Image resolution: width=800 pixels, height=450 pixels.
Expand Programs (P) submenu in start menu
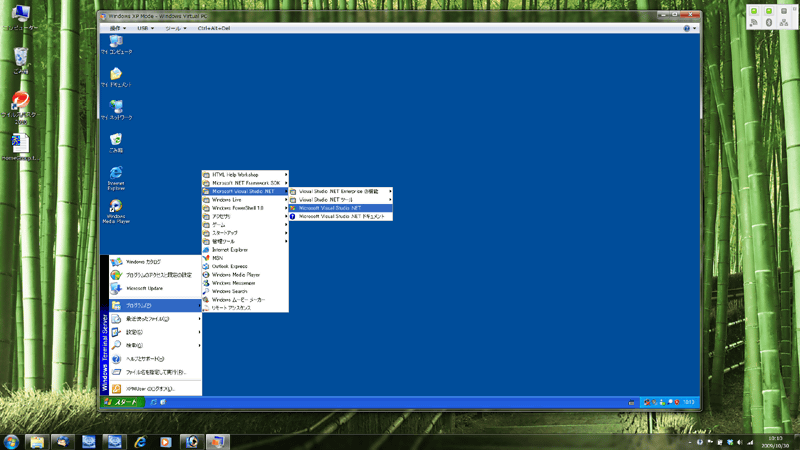coord(156,306)
